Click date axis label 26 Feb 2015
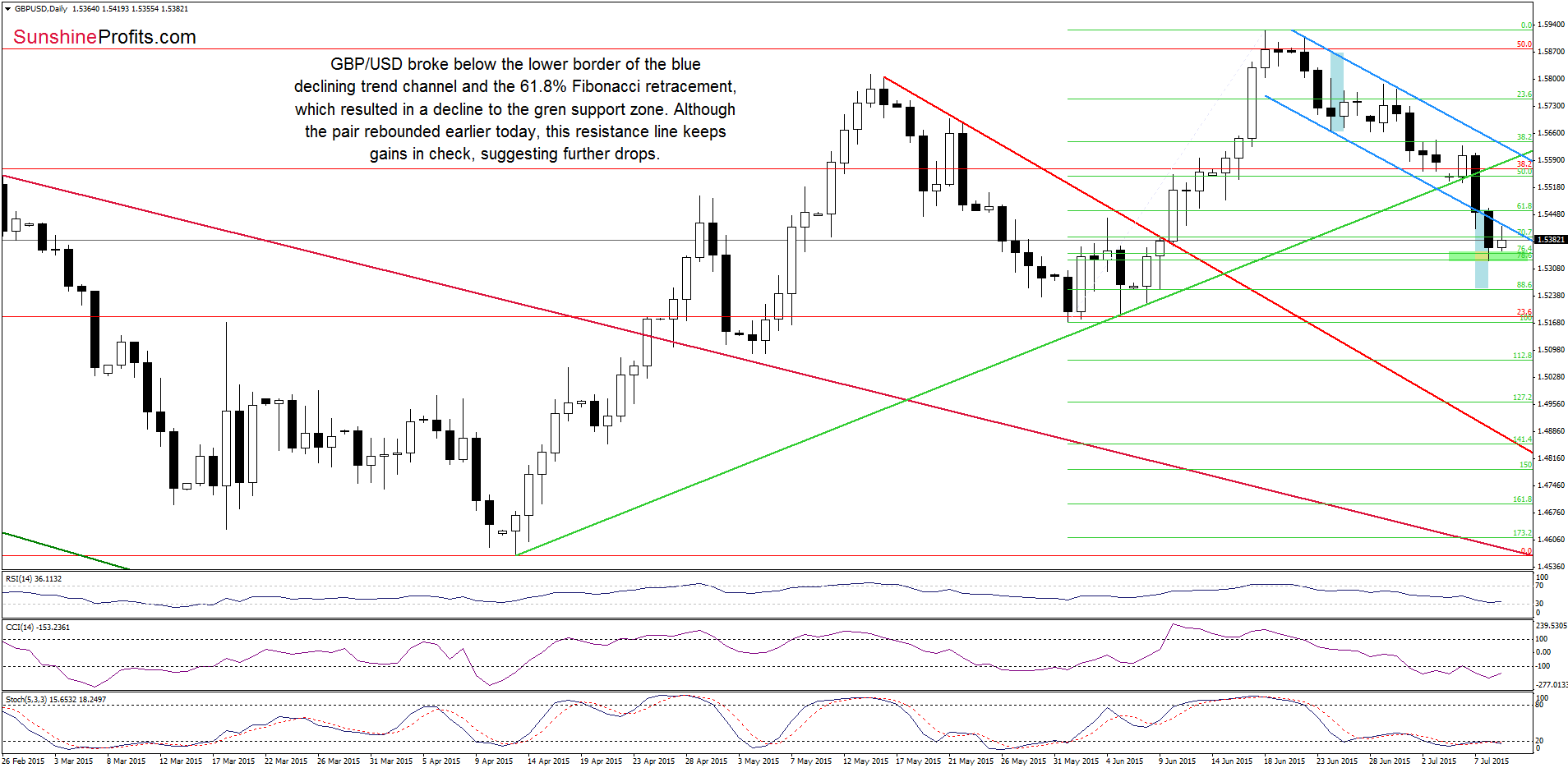 [x=23, y=761]
